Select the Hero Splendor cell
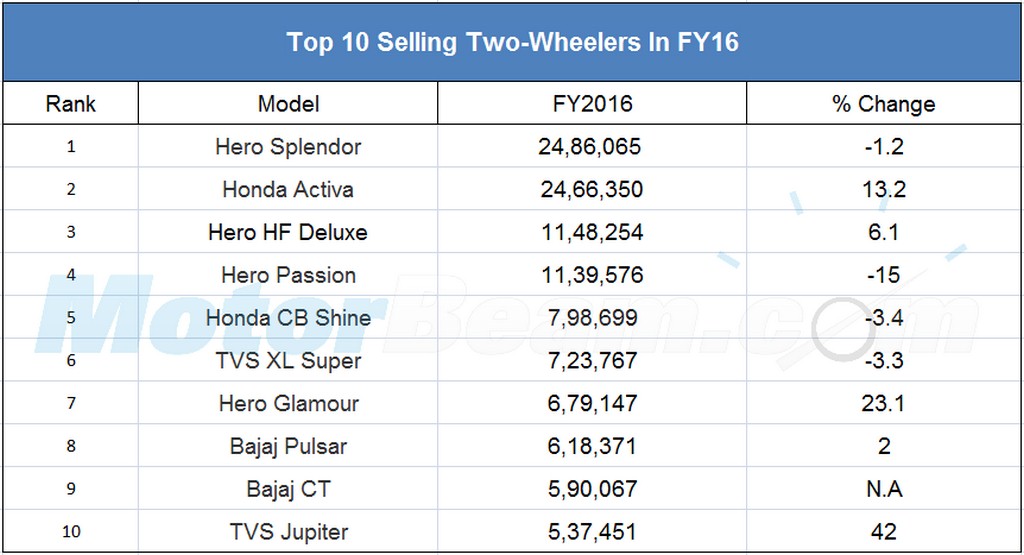Viewport: 1024px width, 555px height. pyautogui.click(x=288, y=147)
